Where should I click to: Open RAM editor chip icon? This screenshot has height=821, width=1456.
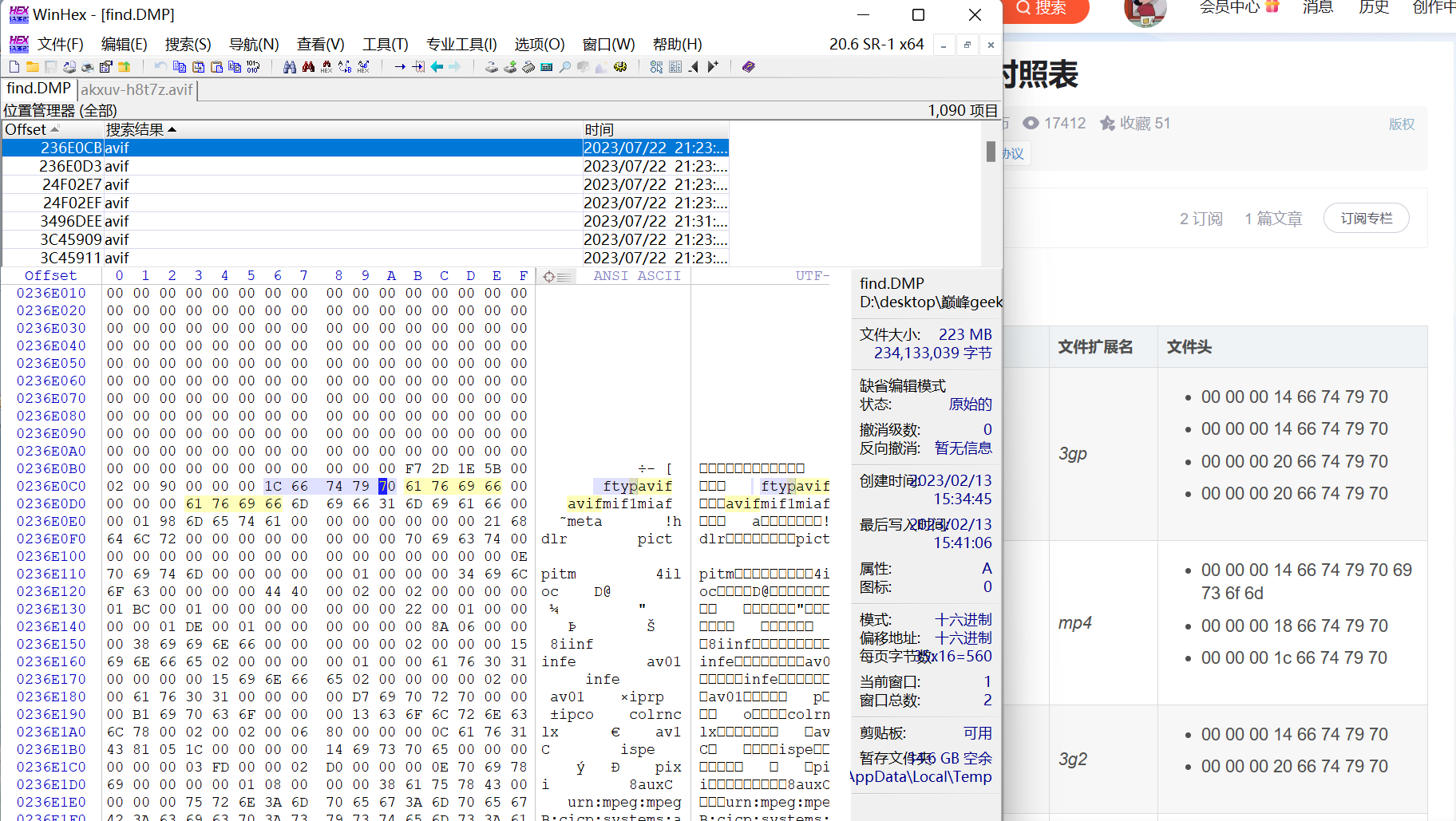(x=528, y=67)
